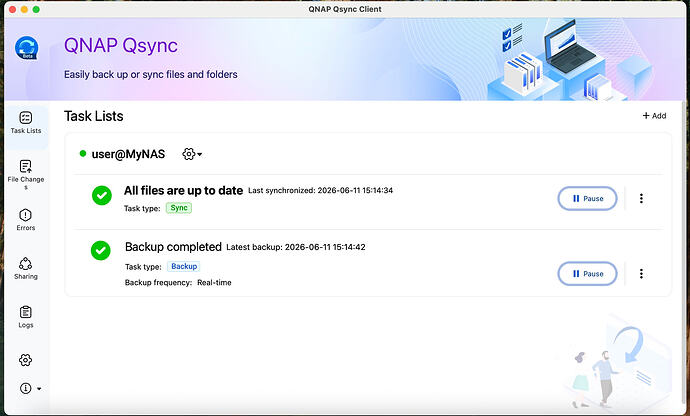Image resolution: width=690 pixels, height=416 pixels.
Task: Click the green Sync task type tag
Action: 179,208
